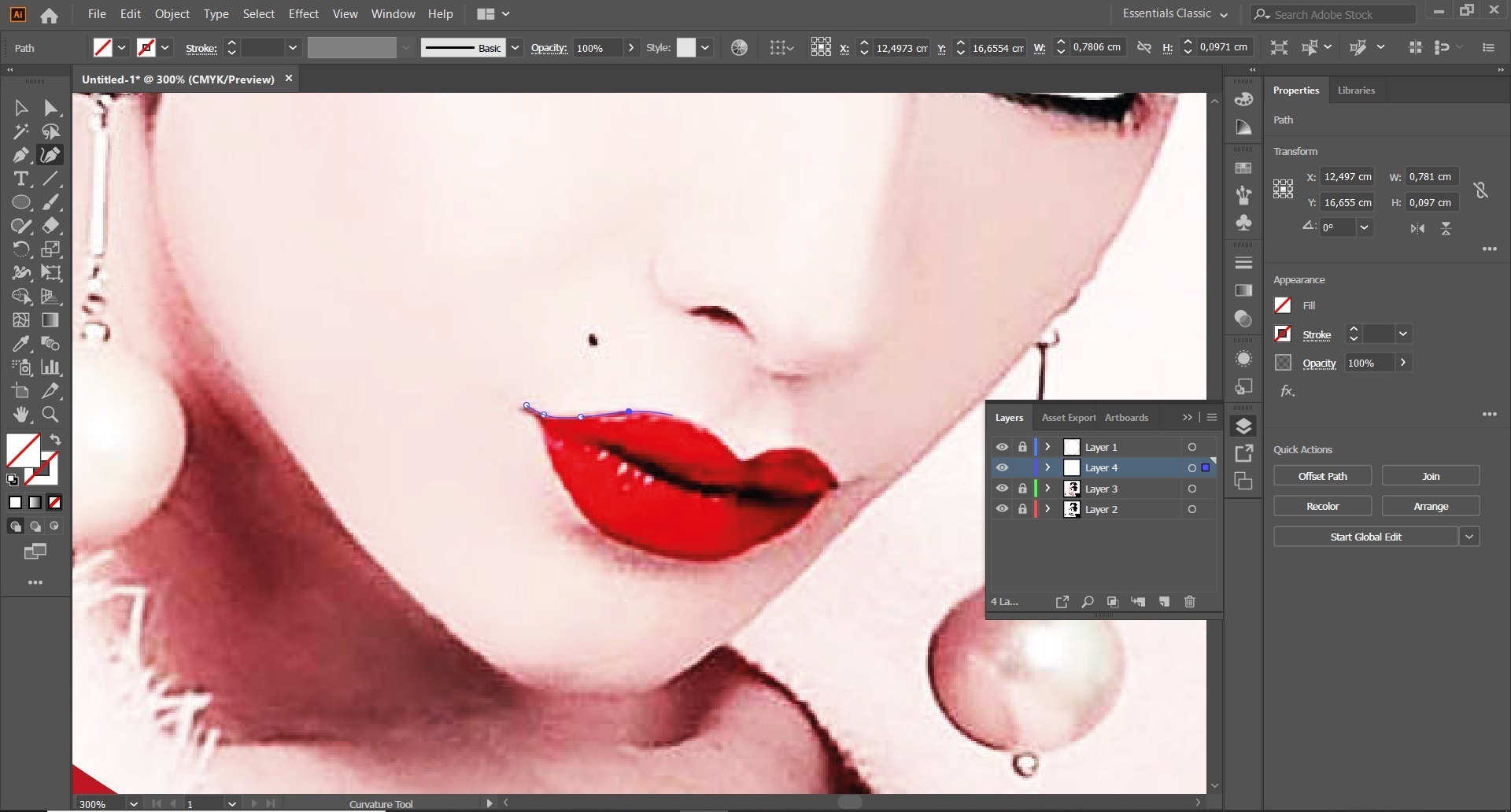Select the Hand tool
Screen dimensions: 1511x812
click(21, 415)
